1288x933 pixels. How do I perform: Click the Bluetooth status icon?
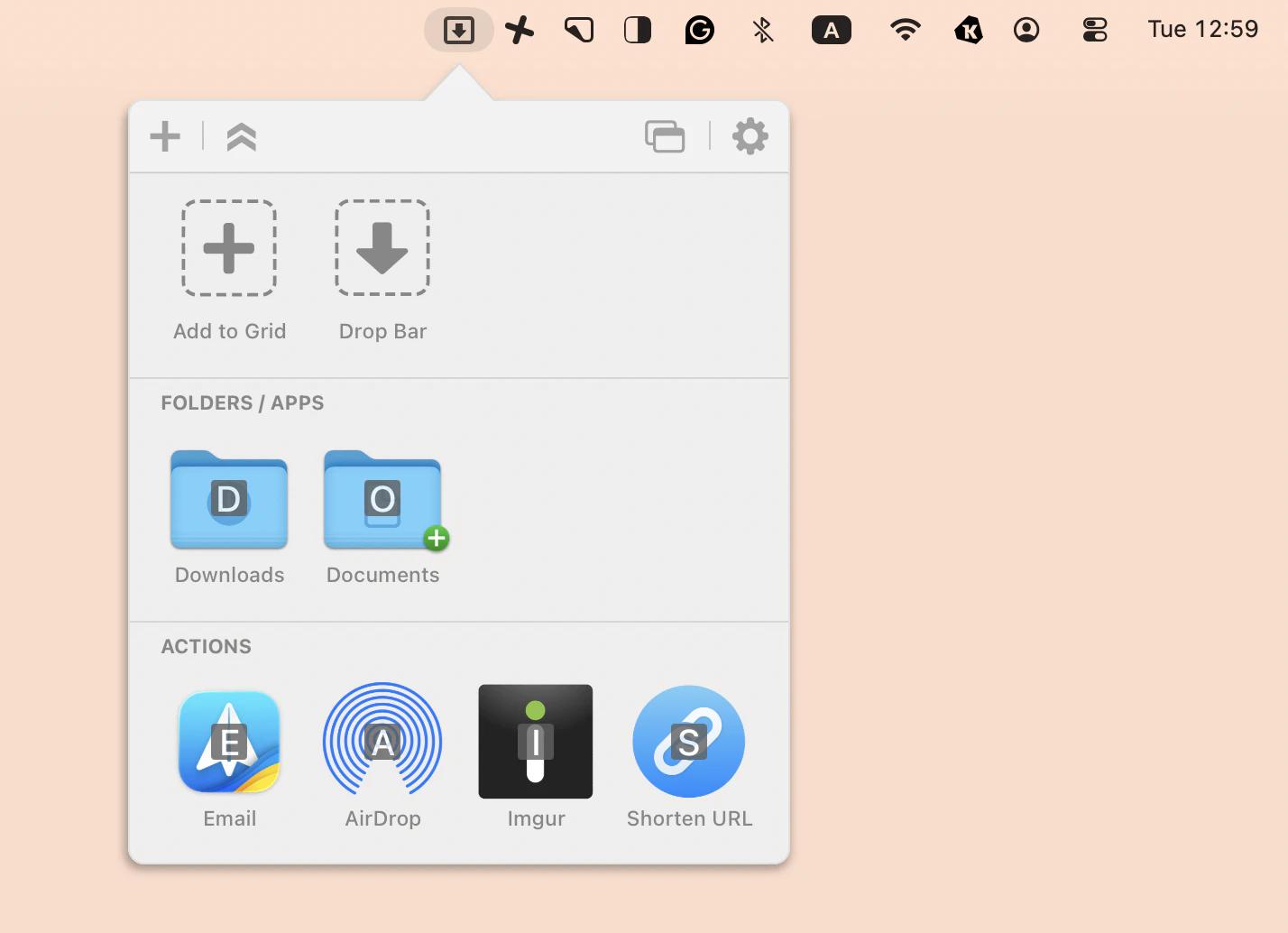point(761,30)
